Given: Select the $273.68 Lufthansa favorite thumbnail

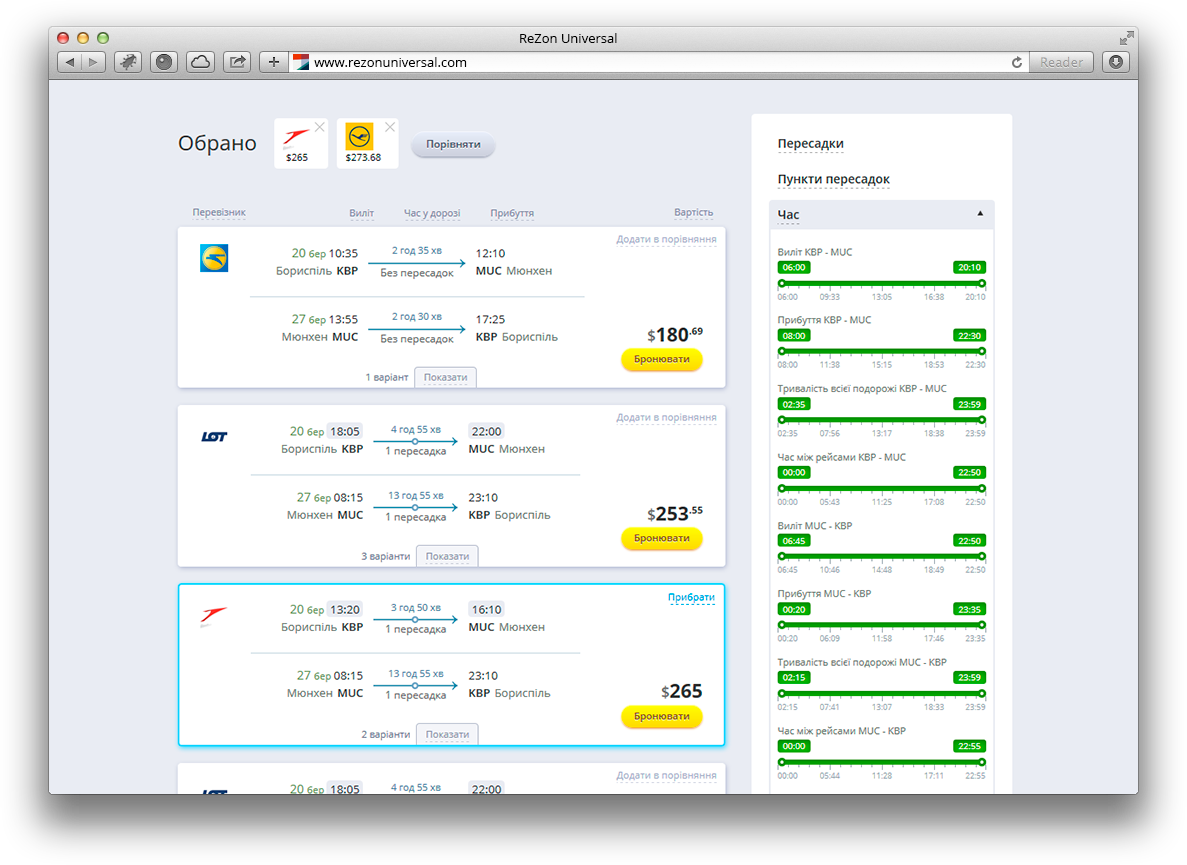Looking at the screenshot, I should click(367, 143).
